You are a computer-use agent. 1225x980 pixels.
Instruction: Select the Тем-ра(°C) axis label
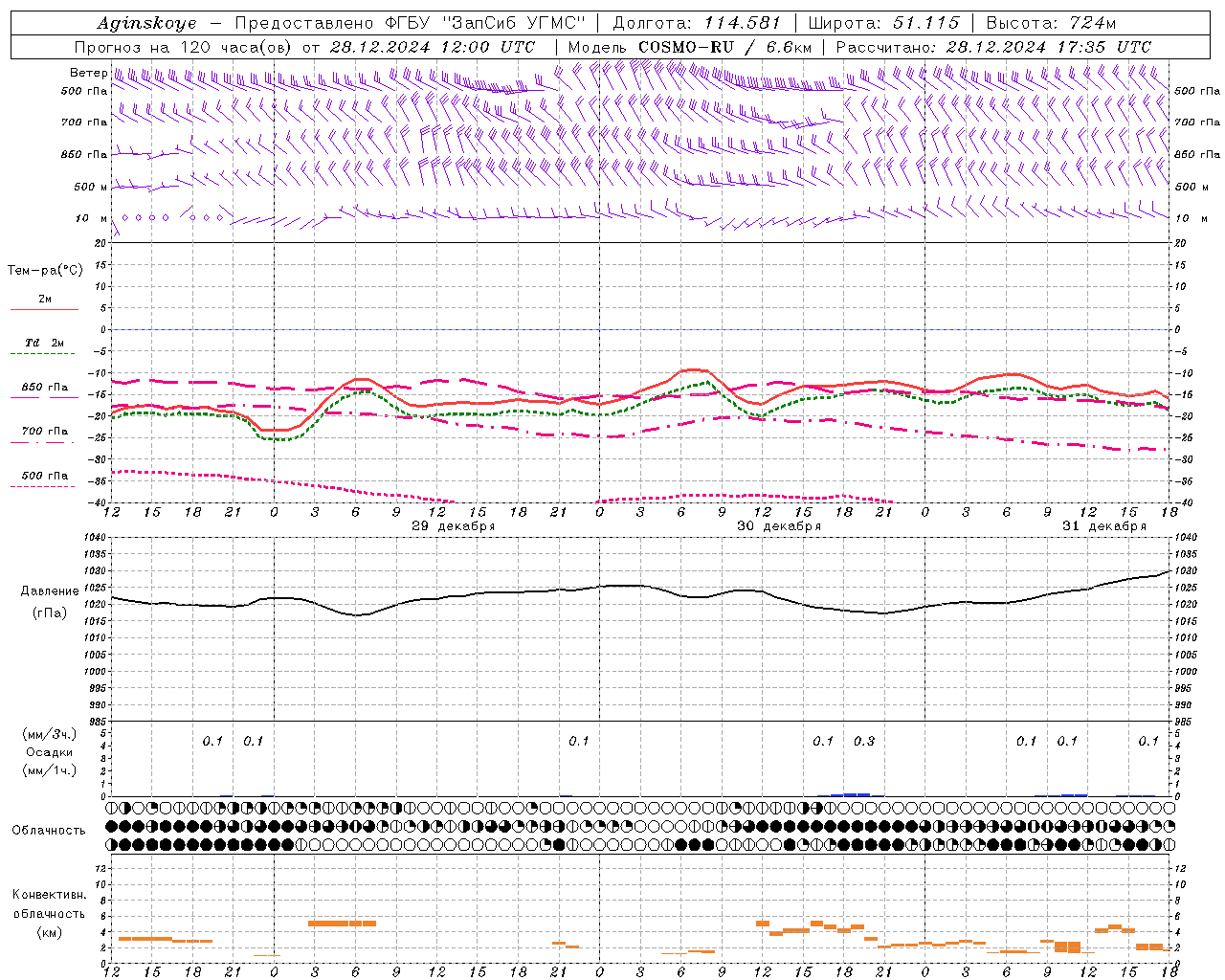point(45,271)
